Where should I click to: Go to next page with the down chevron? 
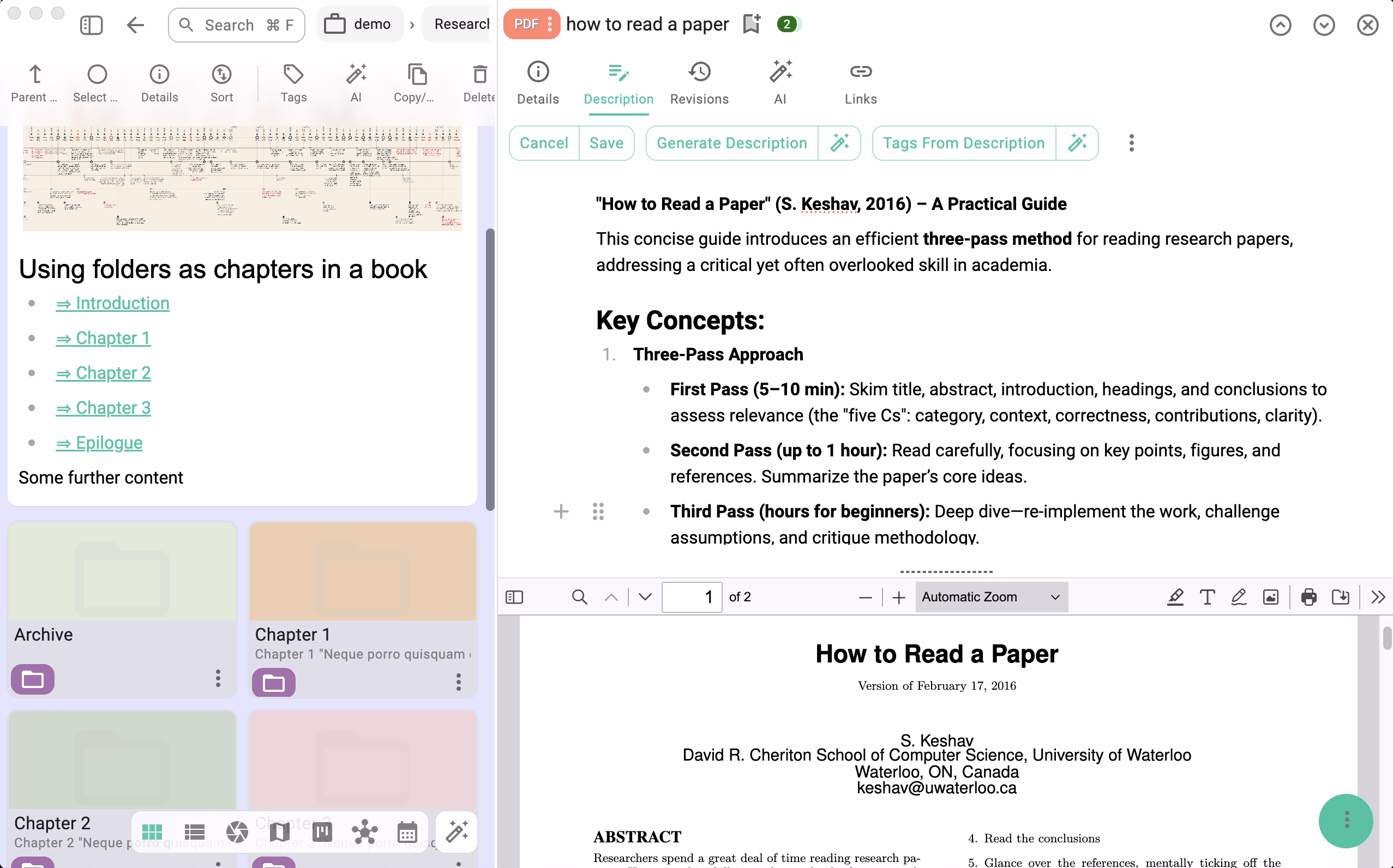coord(643,597)
